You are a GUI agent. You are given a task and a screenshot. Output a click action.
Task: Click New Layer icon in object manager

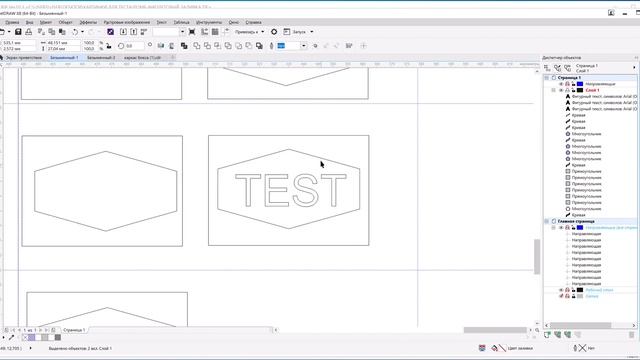pyautogui.click(x=547, y=335)
